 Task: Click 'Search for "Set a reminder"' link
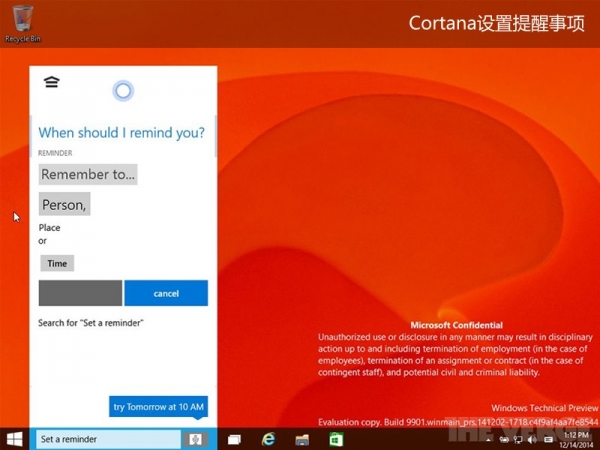(91, 323)
